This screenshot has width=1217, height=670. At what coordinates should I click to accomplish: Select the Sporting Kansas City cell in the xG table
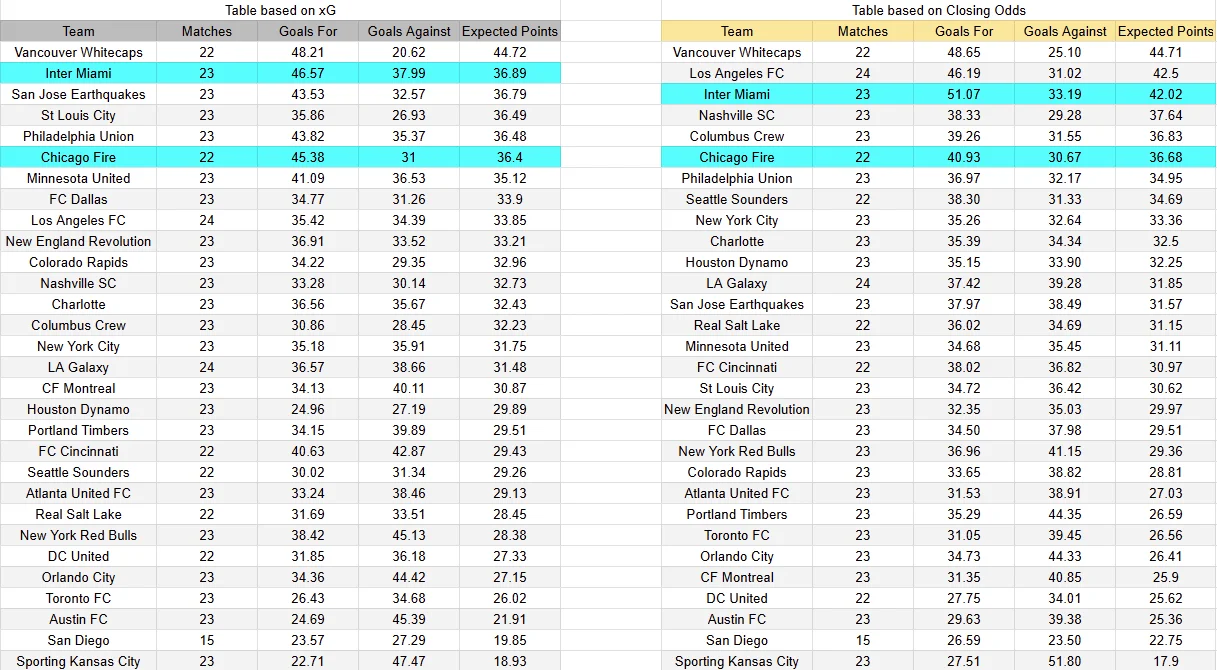pos(78,661)
